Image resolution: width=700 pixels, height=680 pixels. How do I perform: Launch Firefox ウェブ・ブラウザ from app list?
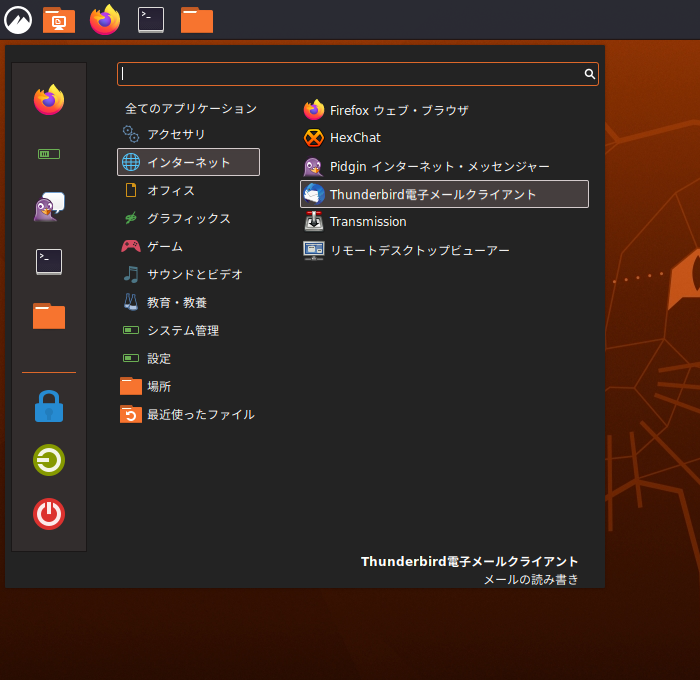pyautogui.click(x=444, y=110)
